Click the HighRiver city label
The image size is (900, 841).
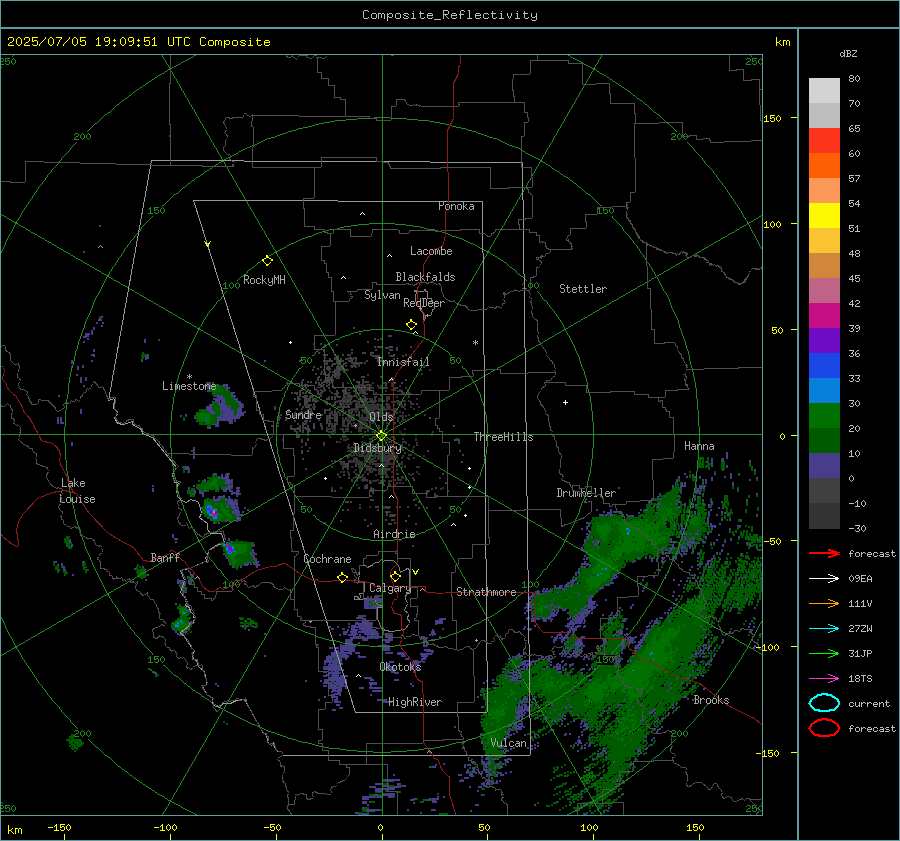(x=415, y=702)
